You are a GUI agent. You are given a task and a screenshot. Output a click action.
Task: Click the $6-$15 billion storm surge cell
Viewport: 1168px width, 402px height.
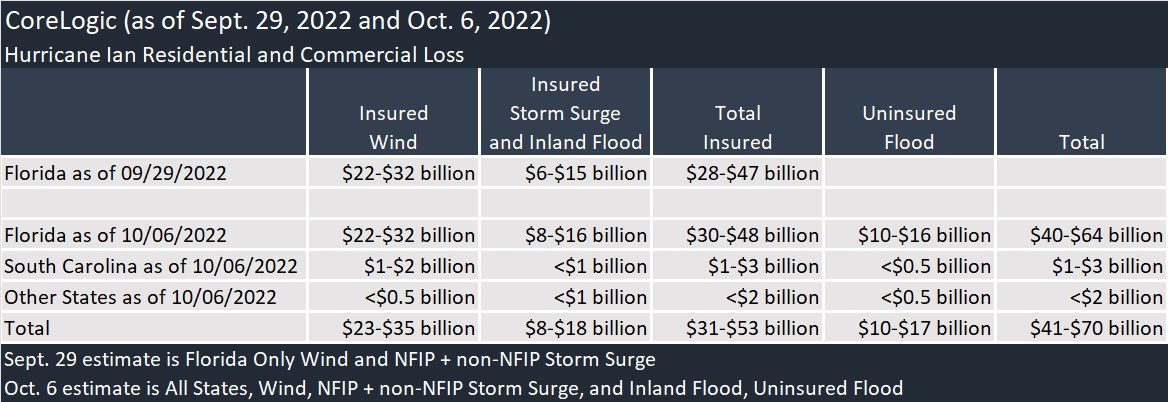click(586, 173)
